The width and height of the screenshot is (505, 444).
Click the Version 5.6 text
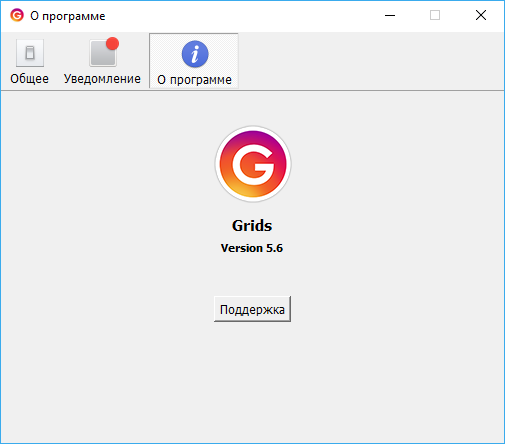252,248
